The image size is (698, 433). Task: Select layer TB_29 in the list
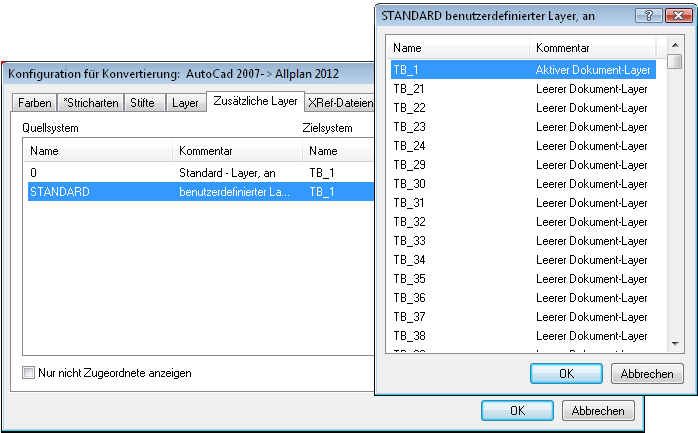click(523, 165)
